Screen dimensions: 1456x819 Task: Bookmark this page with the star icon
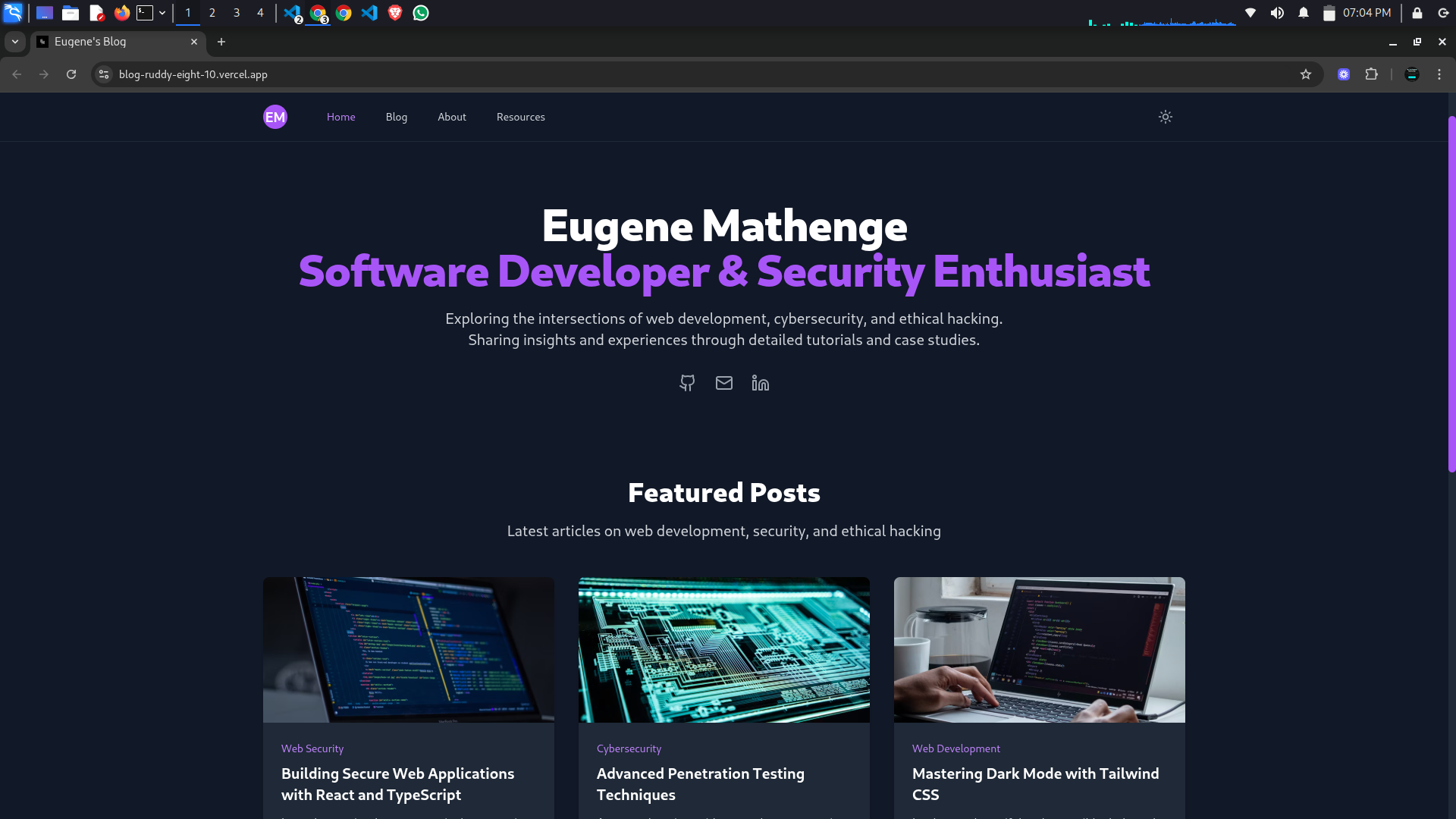pos(1306,74)
